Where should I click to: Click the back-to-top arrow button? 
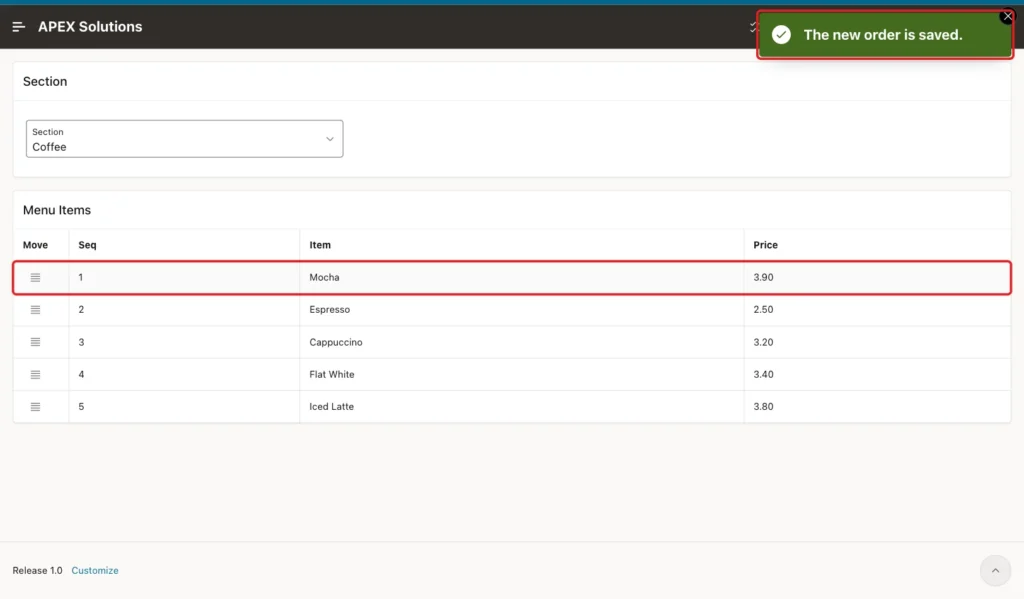click(995, 570)
